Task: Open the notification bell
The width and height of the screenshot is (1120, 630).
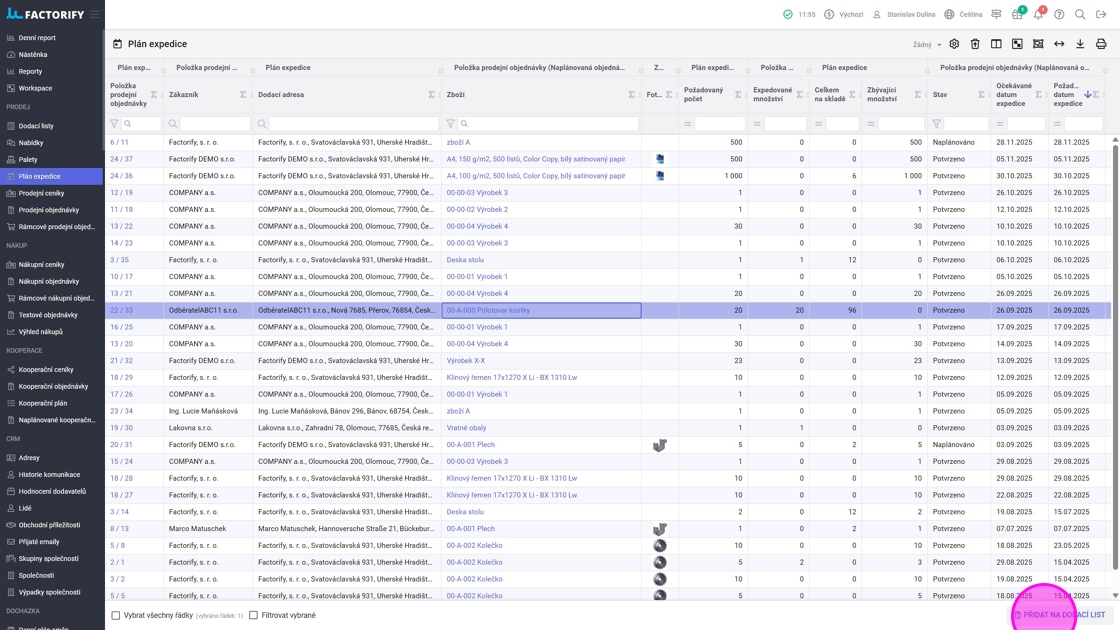Action: point(1038,15)
